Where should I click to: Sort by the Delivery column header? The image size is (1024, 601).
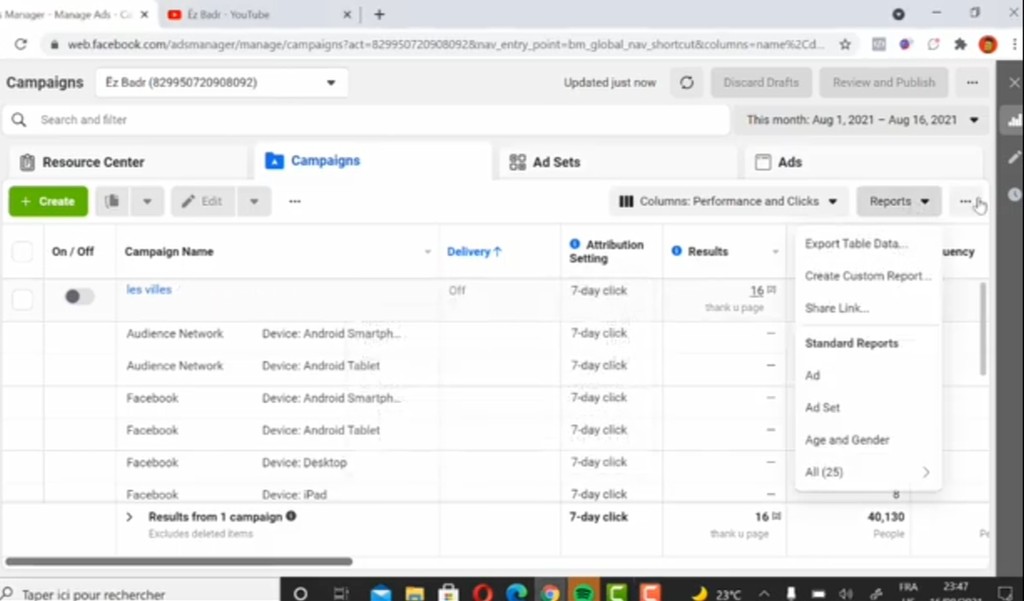click(x=474, y=252)
